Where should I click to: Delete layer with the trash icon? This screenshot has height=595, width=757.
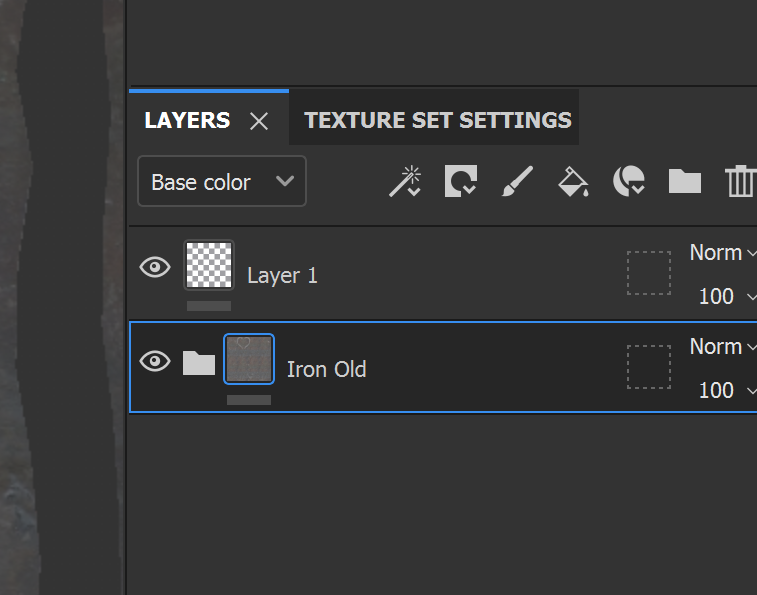pos(741,181)
